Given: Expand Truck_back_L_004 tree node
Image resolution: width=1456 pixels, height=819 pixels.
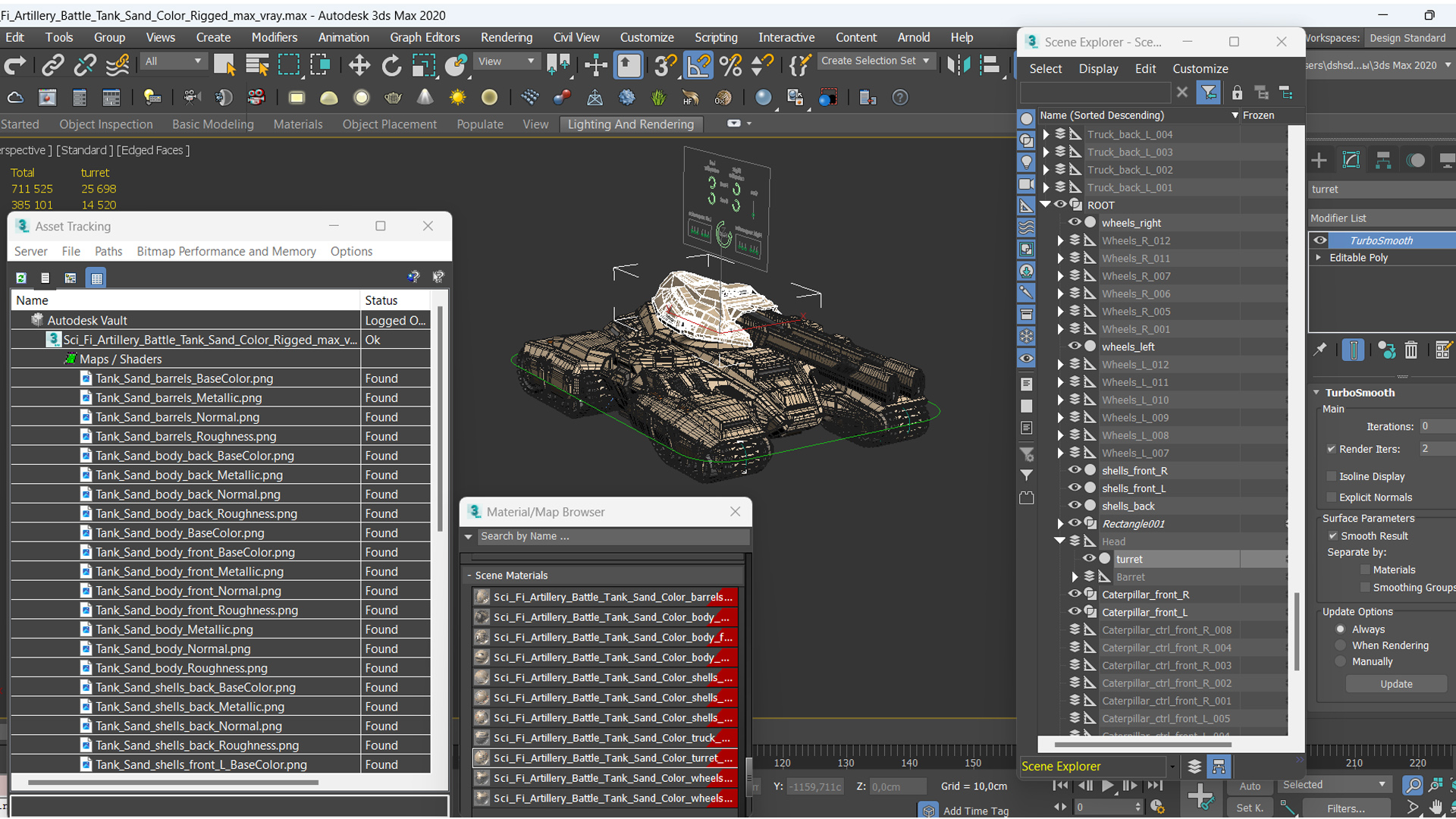Looking at the screenshot, I should 1046,134.
